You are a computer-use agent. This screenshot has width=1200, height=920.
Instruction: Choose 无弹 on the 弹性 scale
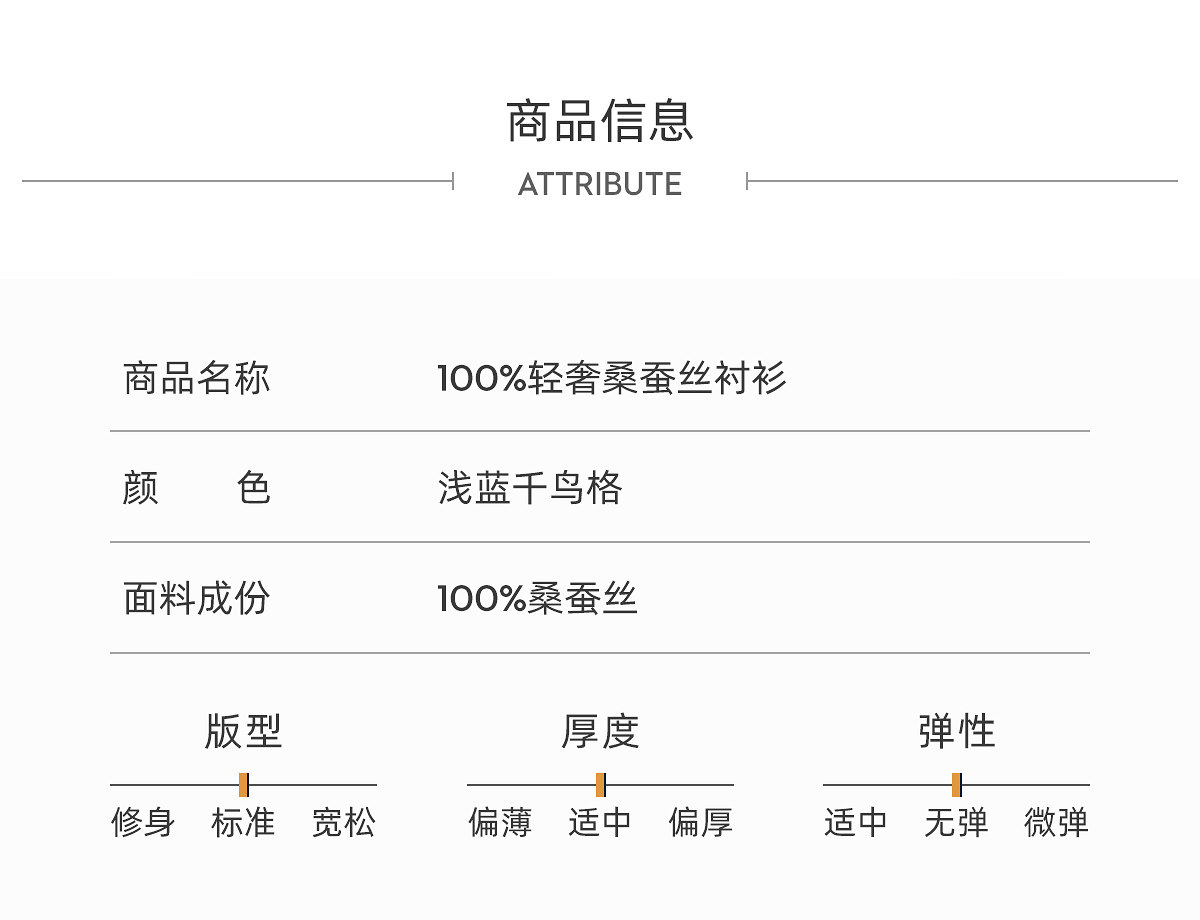[956, 823]
